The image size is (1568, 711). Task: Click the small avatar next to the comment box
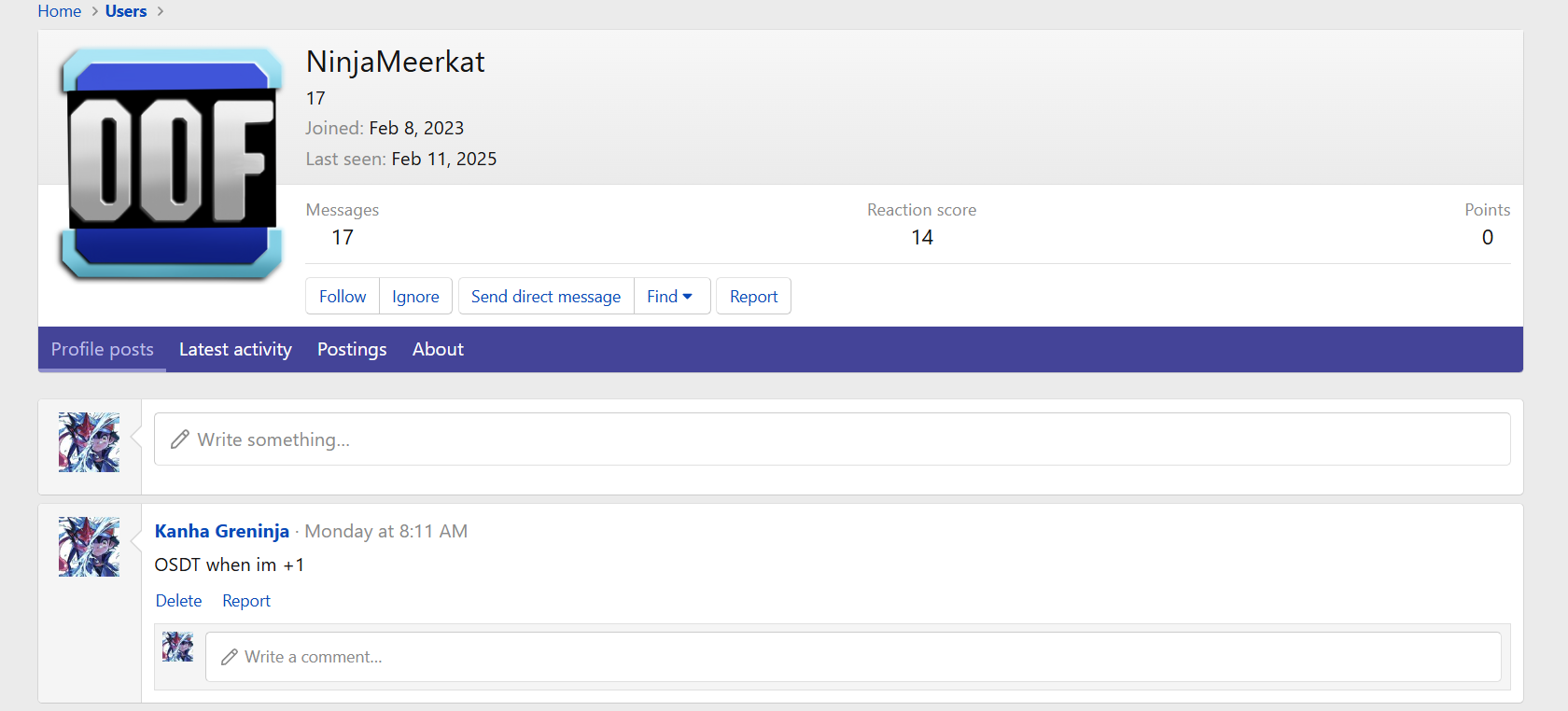point(177,647)
